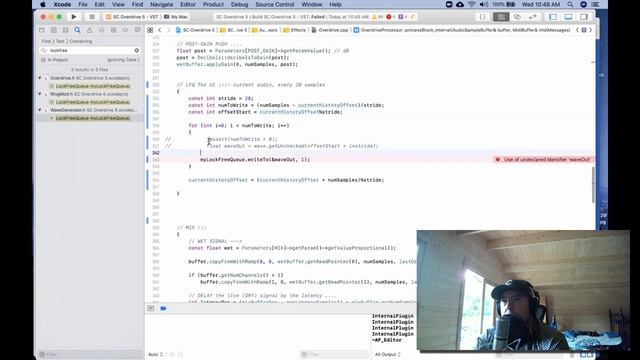Open the My Mac destination selector
The width and height of the screenshot is (640, 360).
tap(176, 17)
